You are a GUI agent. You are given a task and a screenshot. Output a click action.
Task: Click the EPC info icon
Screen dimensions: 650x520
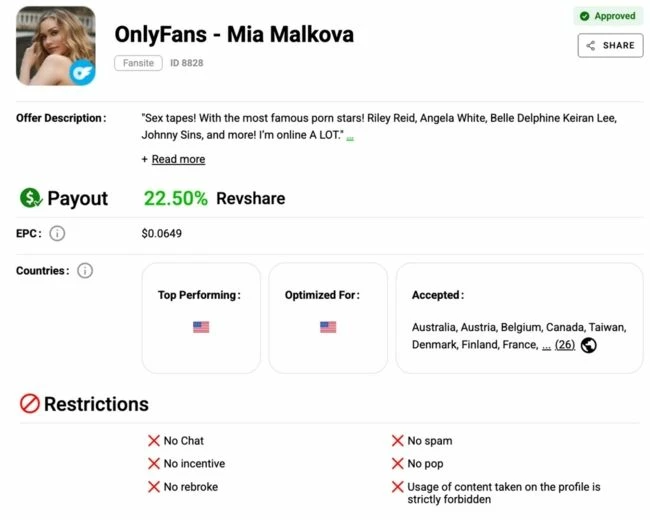(x=57, y=233)
